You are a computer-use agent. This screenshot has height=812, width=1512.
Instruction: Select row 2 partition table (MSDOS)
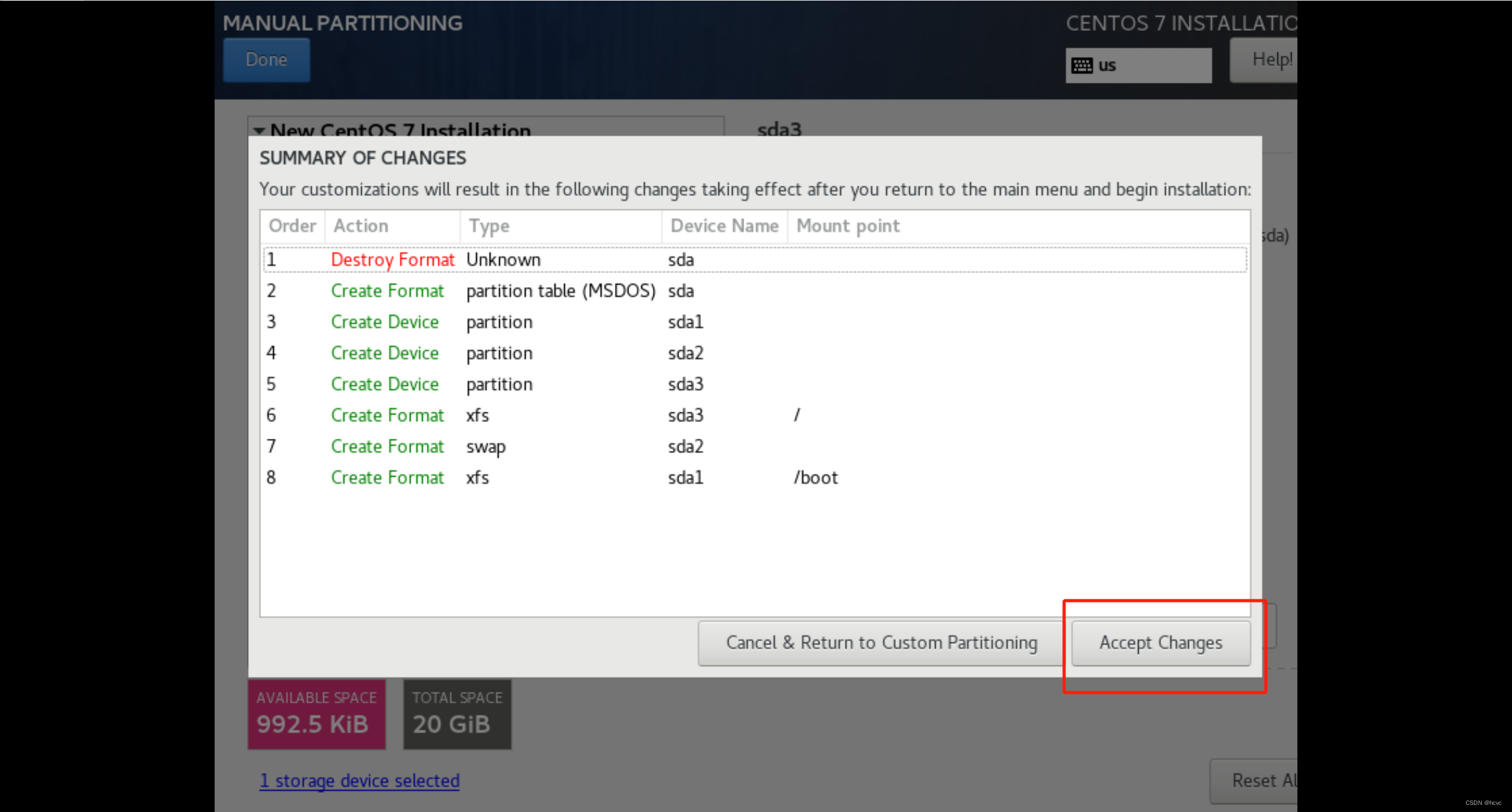click(x=755, y=291)
